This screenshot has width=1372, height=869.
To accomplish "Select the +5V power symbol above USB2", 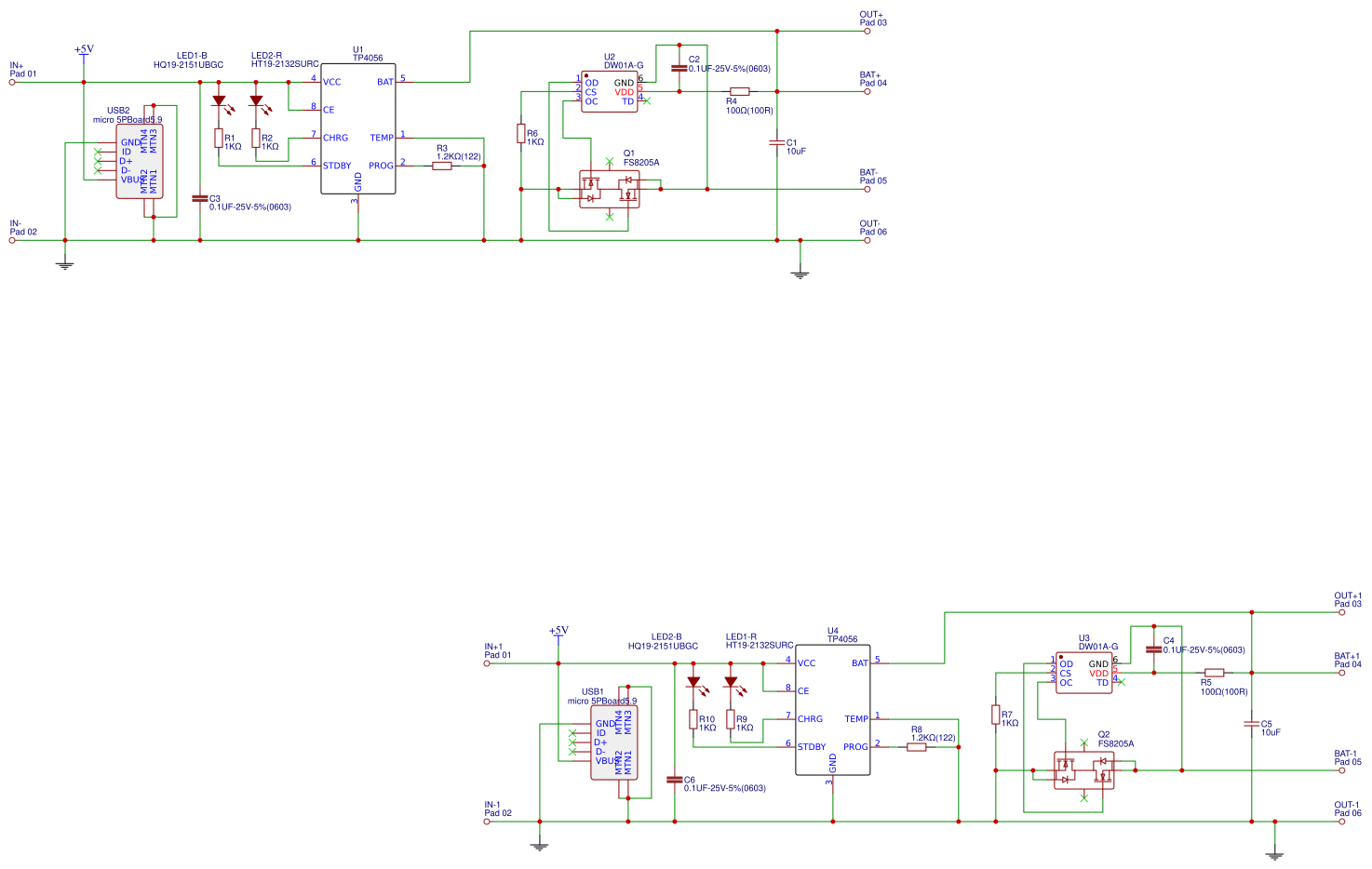I will [x=84, y=51].
